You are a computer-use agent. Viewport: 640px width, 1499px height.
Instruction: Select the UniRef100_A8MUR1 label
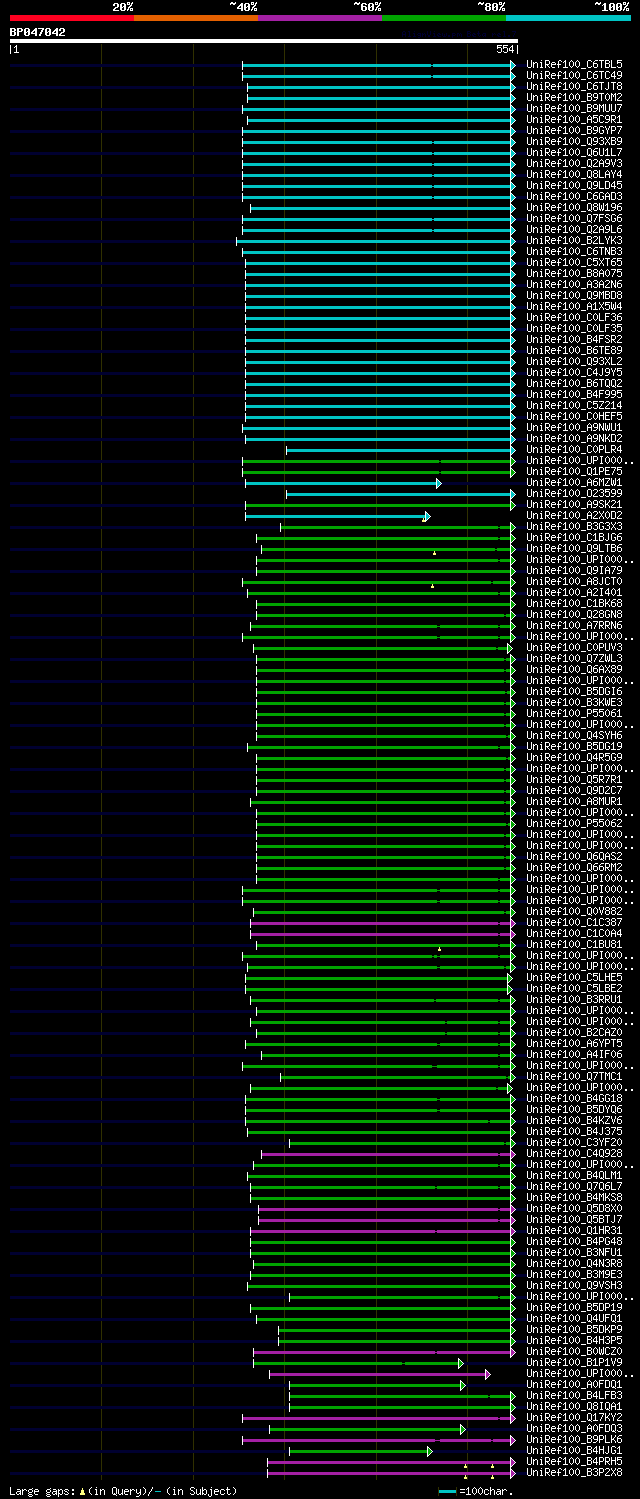click(574, 801)
